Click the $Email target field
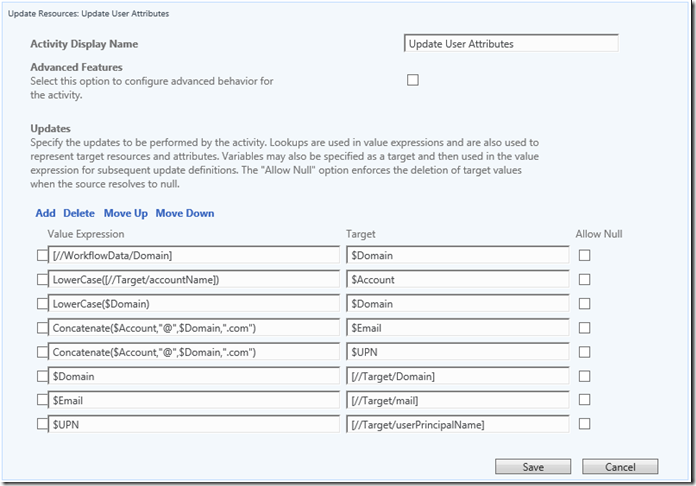The width and height of the screenshot is (696, 486). pos(457,328)
